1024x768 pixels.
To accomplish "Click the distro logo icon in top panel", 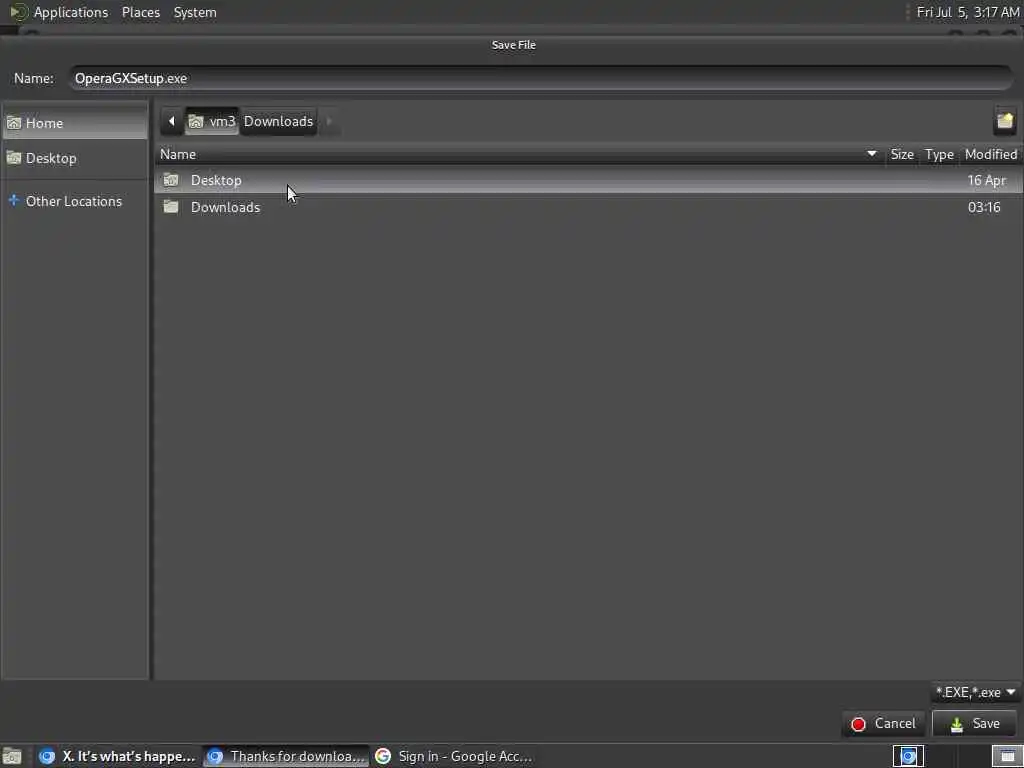I will 18,12.
